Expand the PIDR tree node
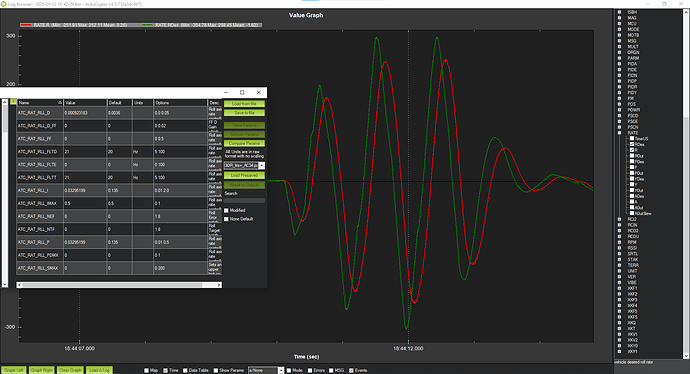The width and height of the screenshot is (690, 374). pyautogui.click(x=620, y=87)
